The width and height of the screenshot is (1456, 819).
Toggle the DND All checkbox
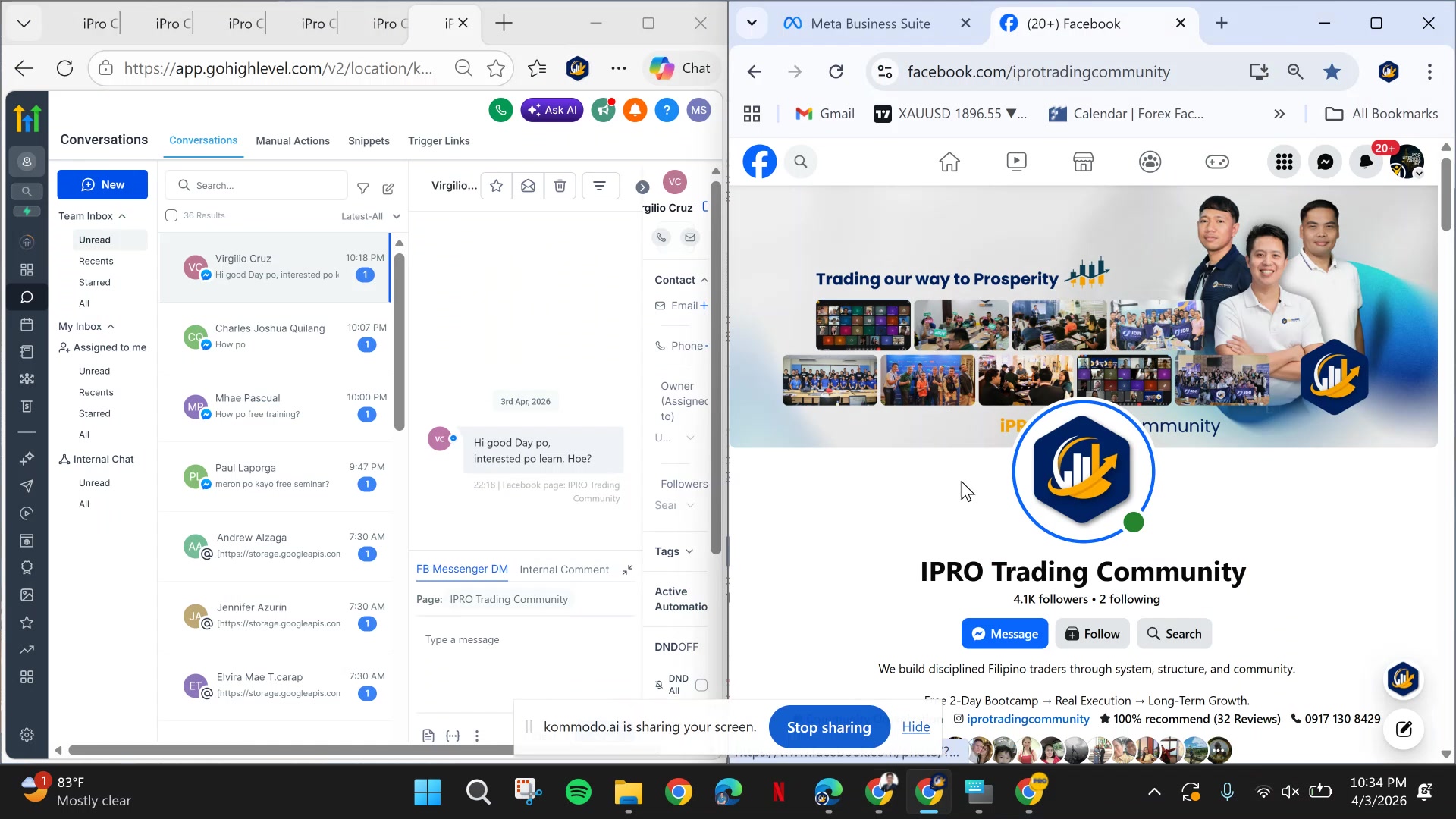[x=701, y=686]
